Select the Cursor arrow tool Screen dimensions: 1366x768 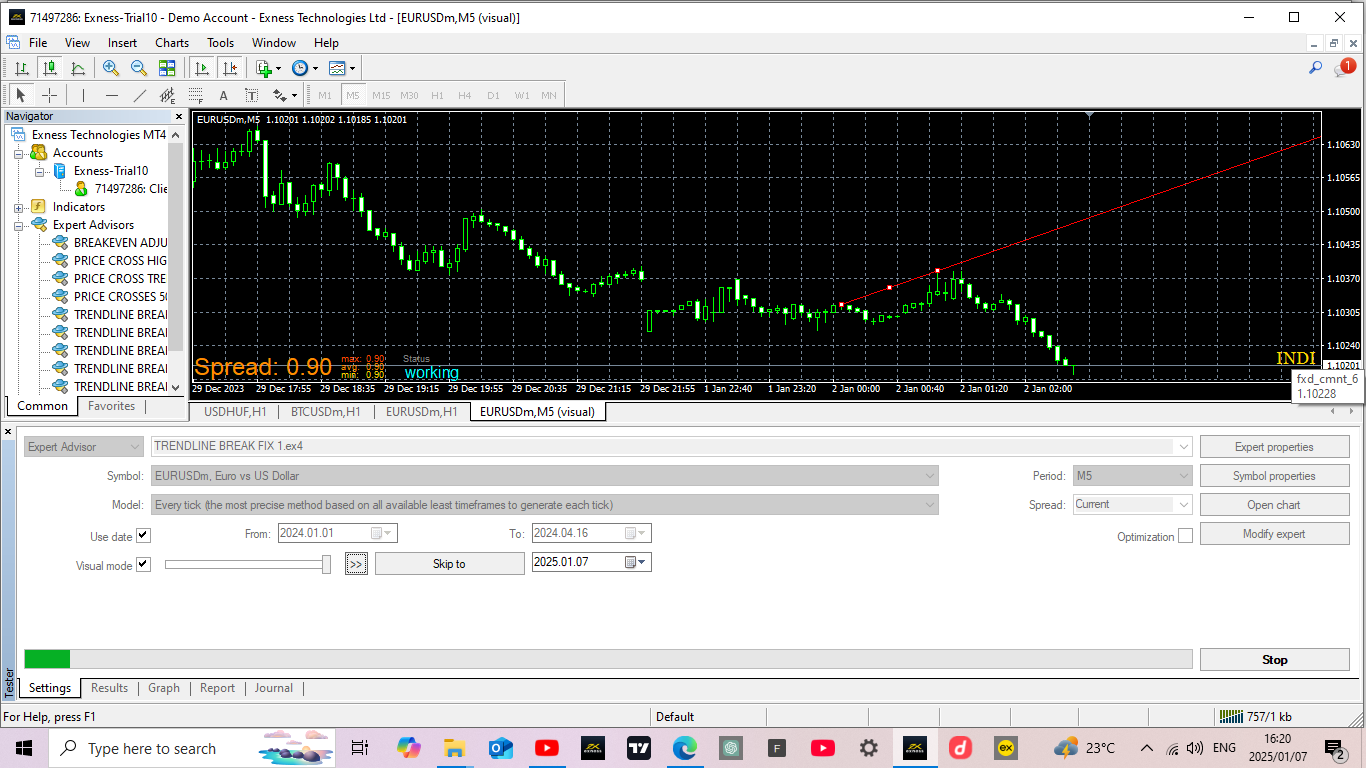21,95
